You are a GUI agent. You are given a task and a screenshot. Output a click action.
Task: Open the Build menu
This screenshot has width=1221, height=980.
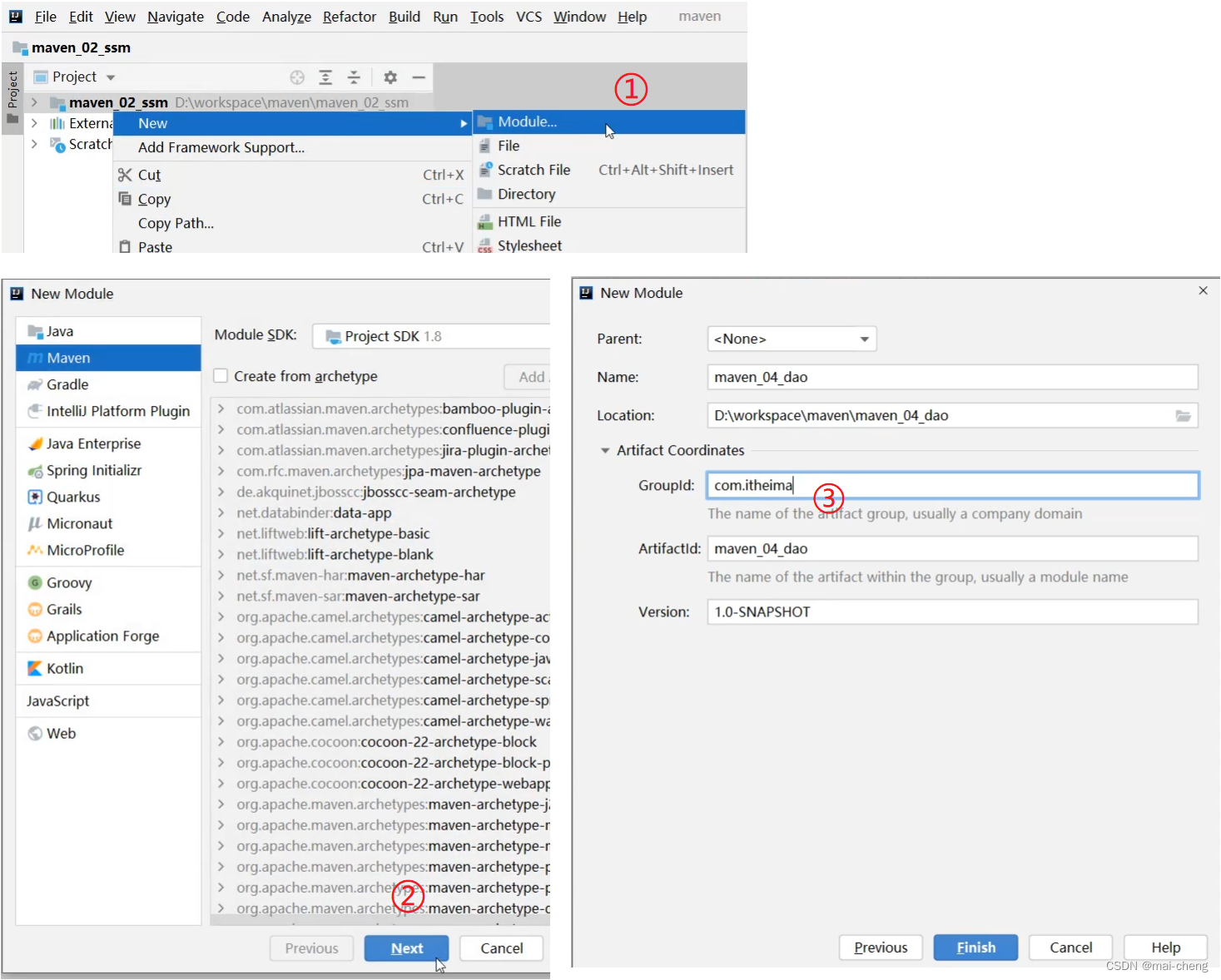point(405,17)
